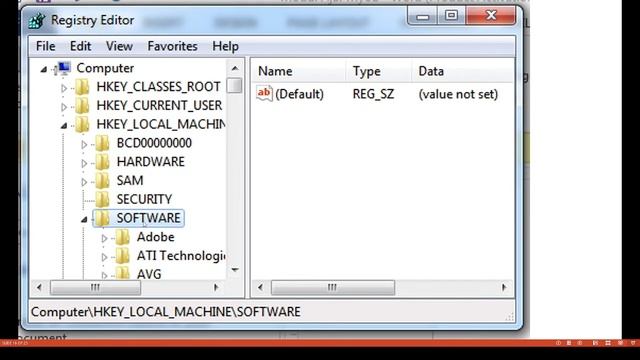Click the HKEY_CLASSES_ROOT folder icon
The image size is (640, 360).
pyautogui.click(x=82, y=87)
